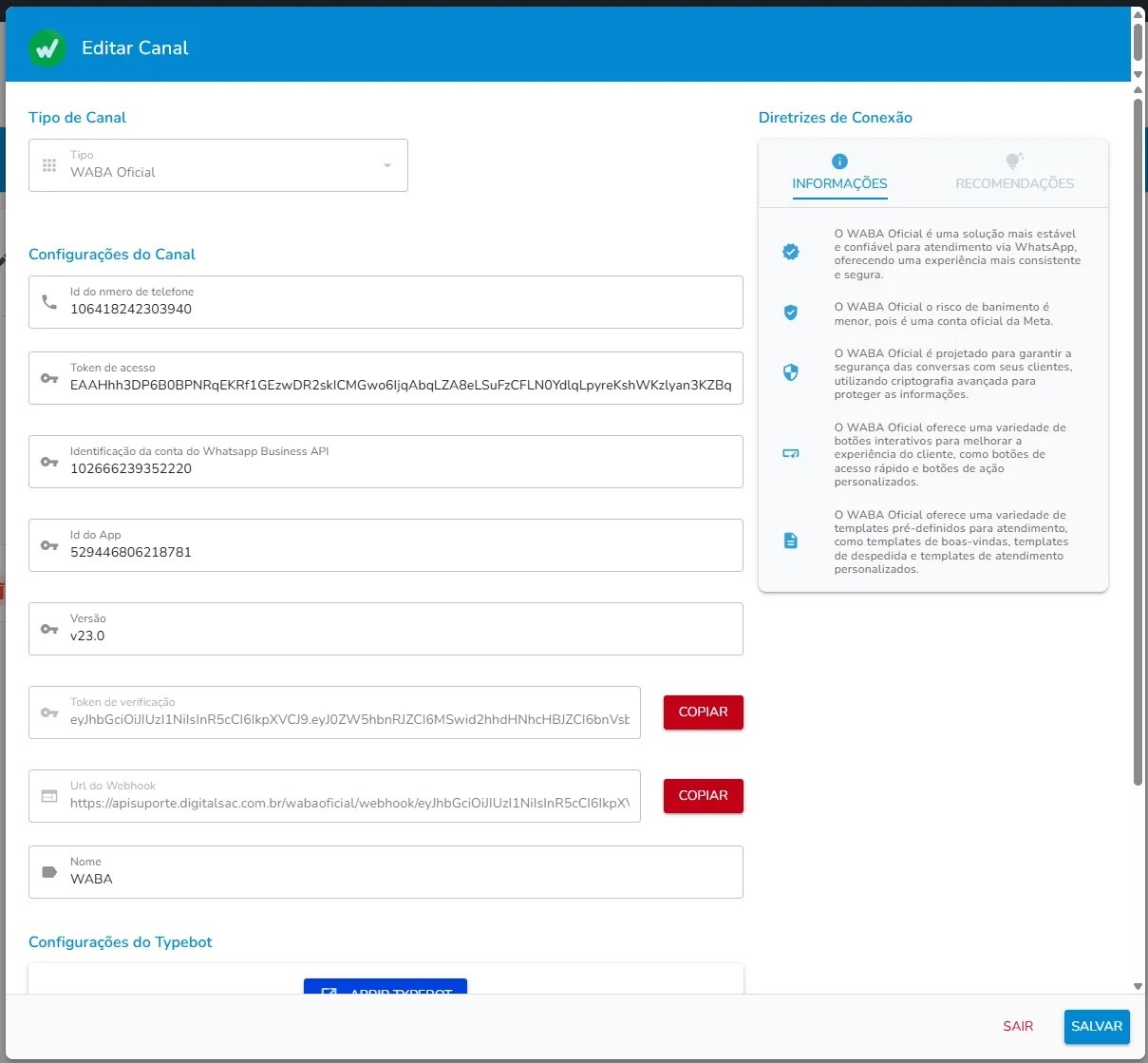This screenshot has width=1148, height=1063.
Task: Click the interactive buttons icon in guidelines
Action: click(790, 454)
